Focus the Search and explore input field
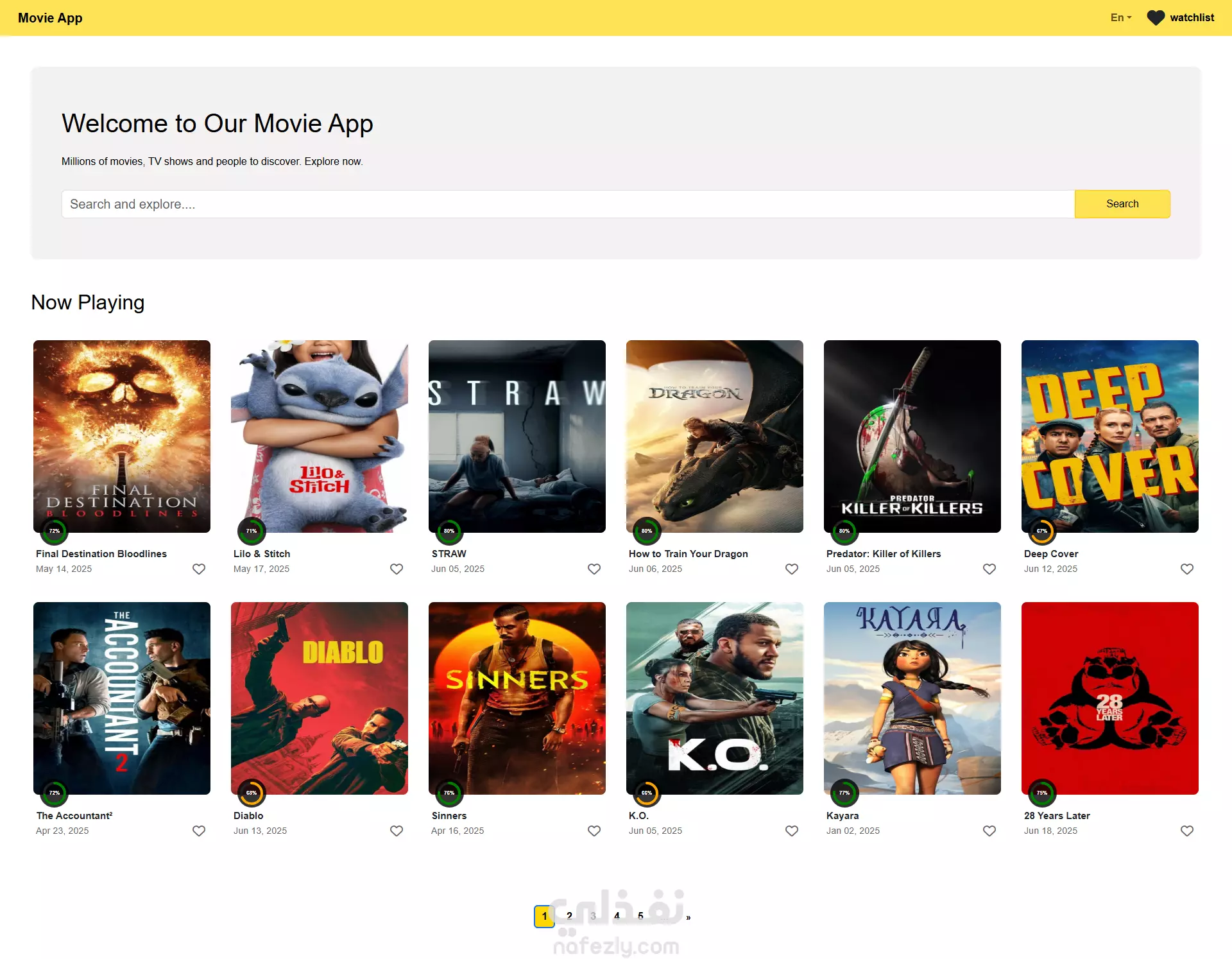Screen dimensions: 1232x959 click(x=568, y=204)
